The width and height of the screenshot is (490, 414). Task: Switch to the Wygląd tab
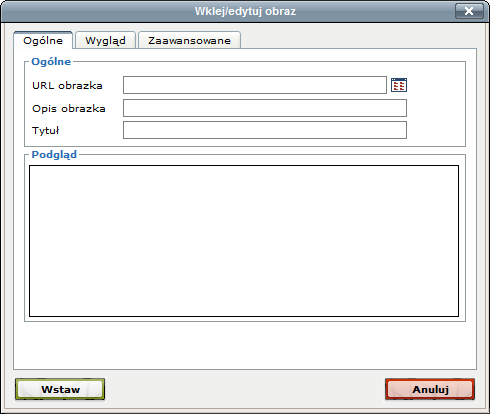click(105, 40)
